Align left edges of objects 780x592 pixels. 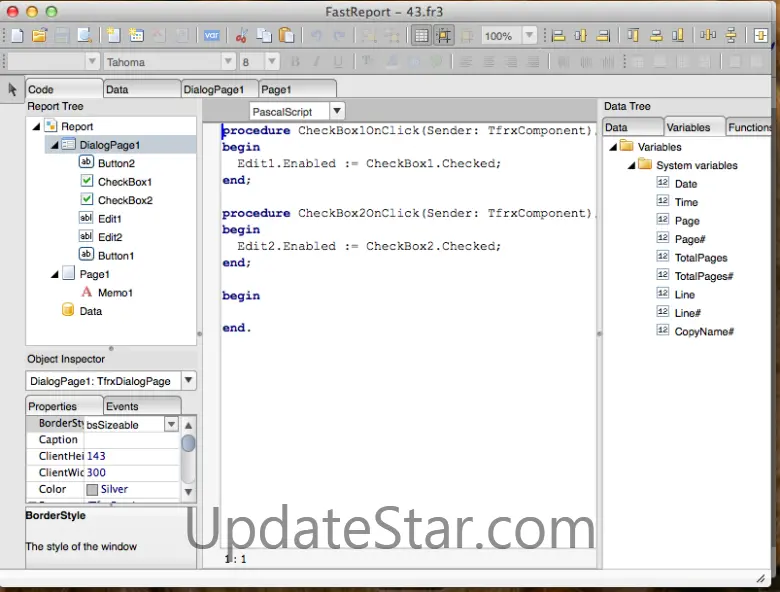coord(558,35)
